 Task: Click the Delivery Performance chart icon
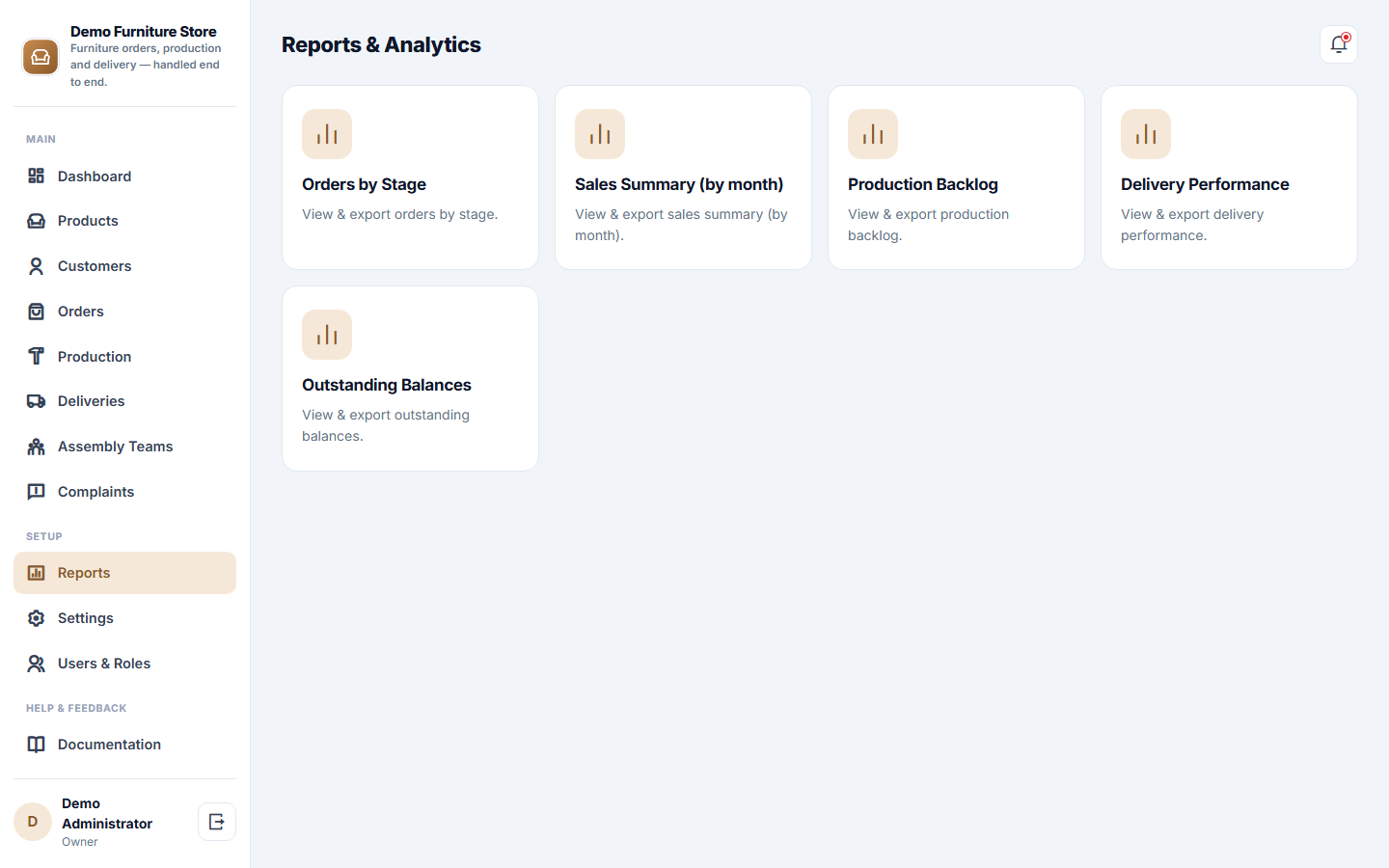click(1146, 134)
